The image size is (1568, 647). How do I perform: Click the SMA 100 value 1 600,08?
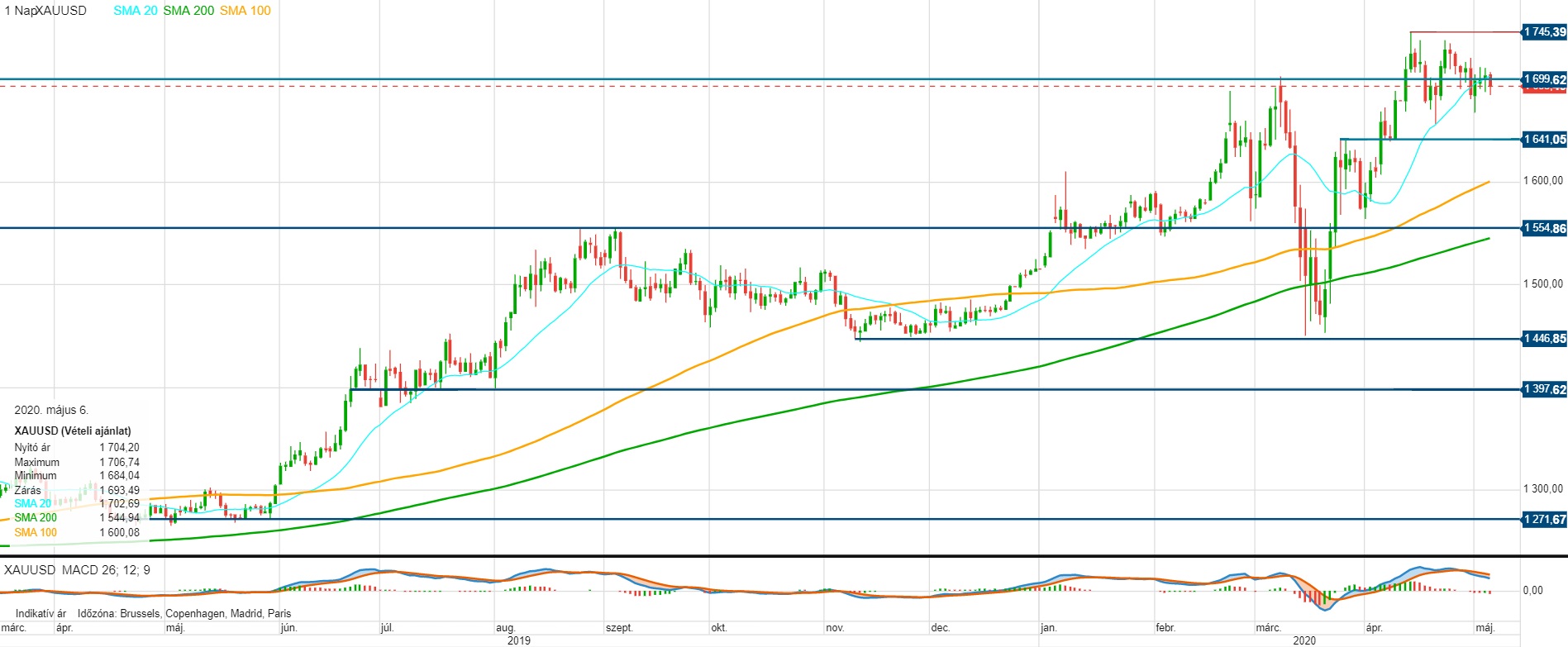tap(120, 533)
